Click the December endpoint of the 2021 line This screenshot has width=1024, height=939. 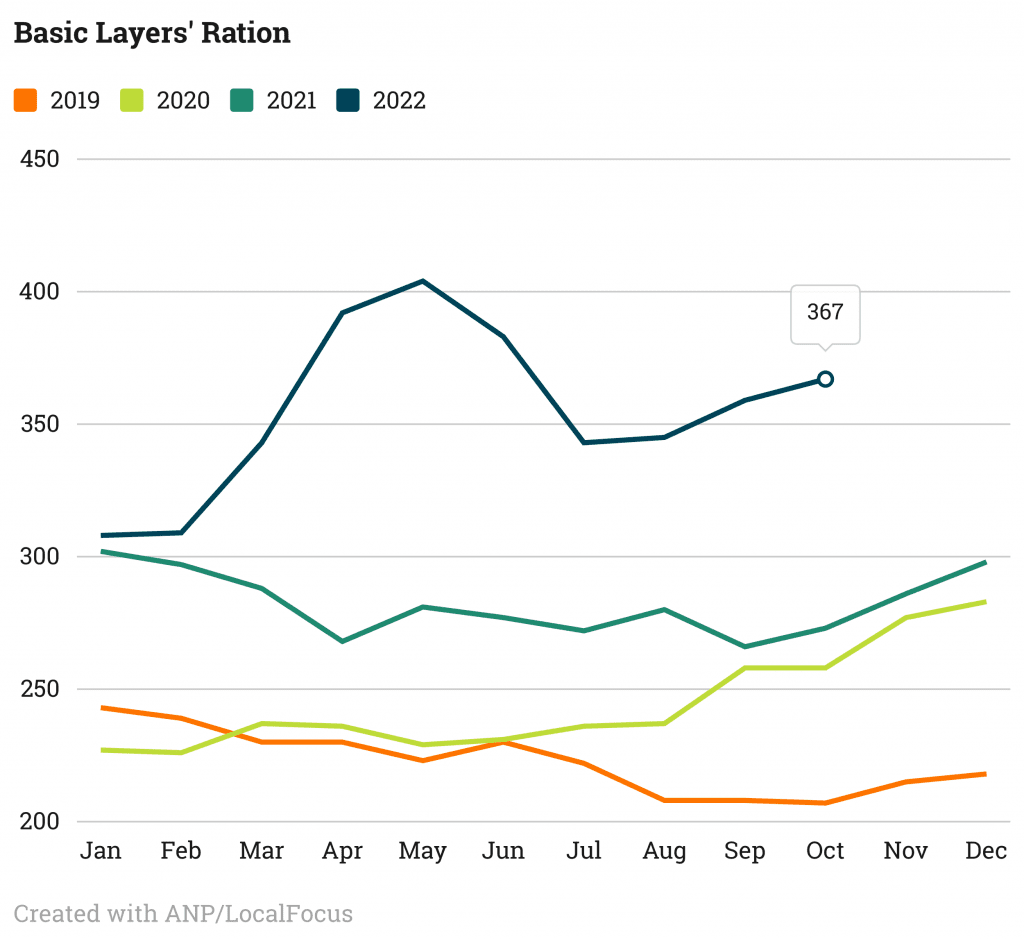[x=986, y=564]
